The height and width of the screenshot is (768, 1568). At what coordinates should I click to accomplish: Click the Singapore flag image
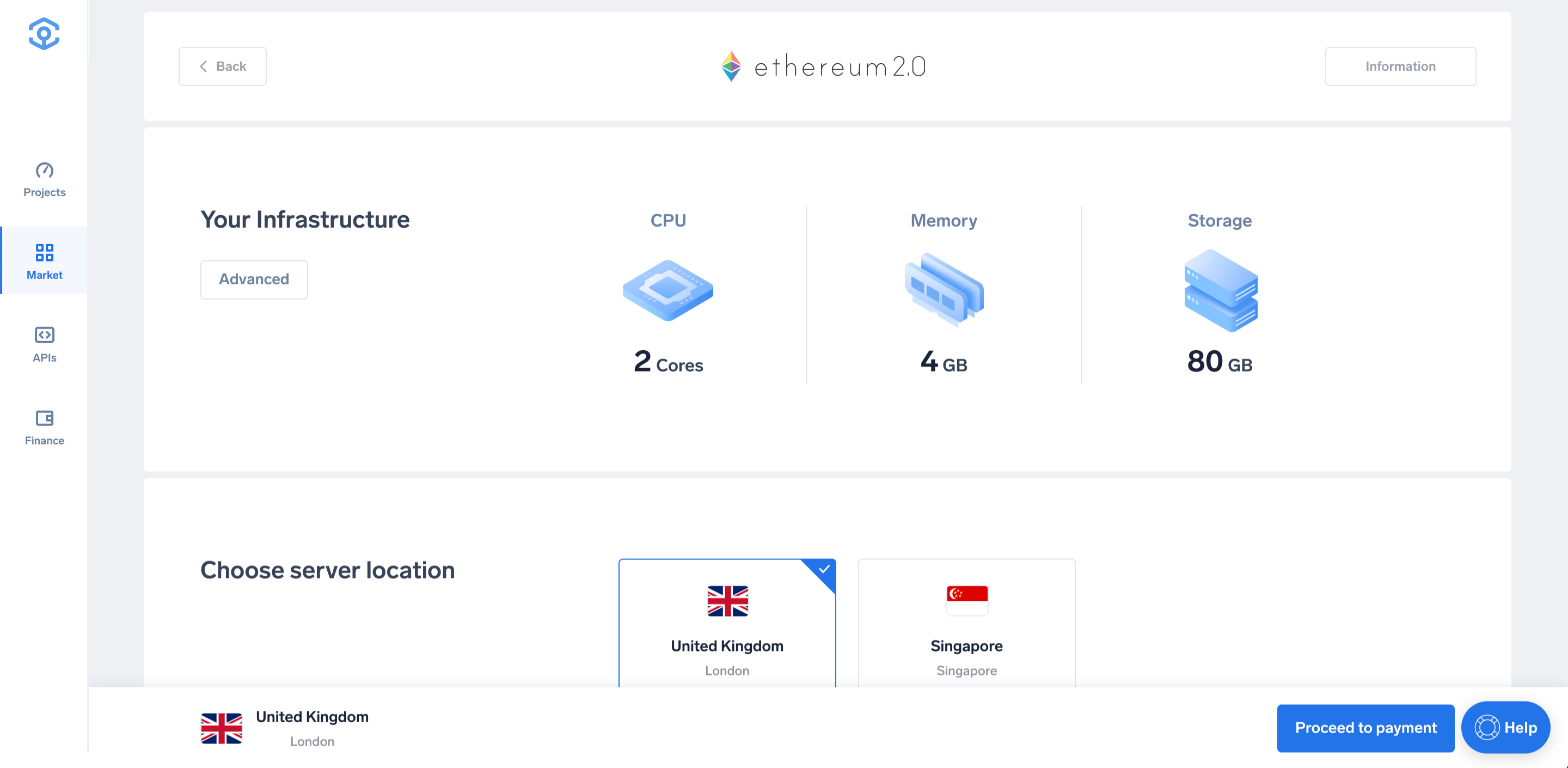(x=966, y=601)
